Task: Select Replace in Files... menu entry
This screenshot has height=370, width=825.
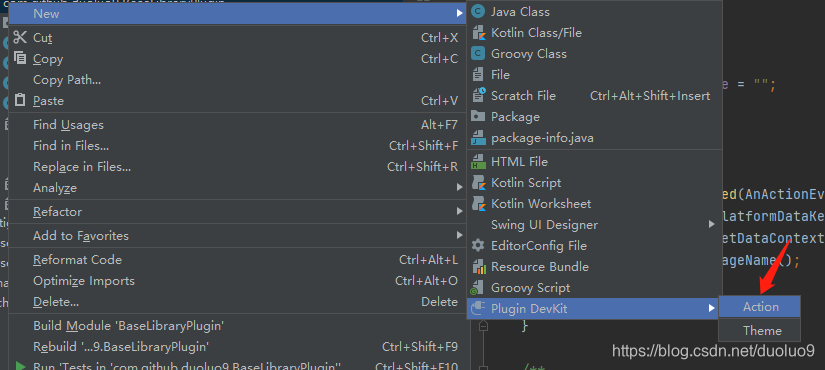Action: [x=238, y=167]
